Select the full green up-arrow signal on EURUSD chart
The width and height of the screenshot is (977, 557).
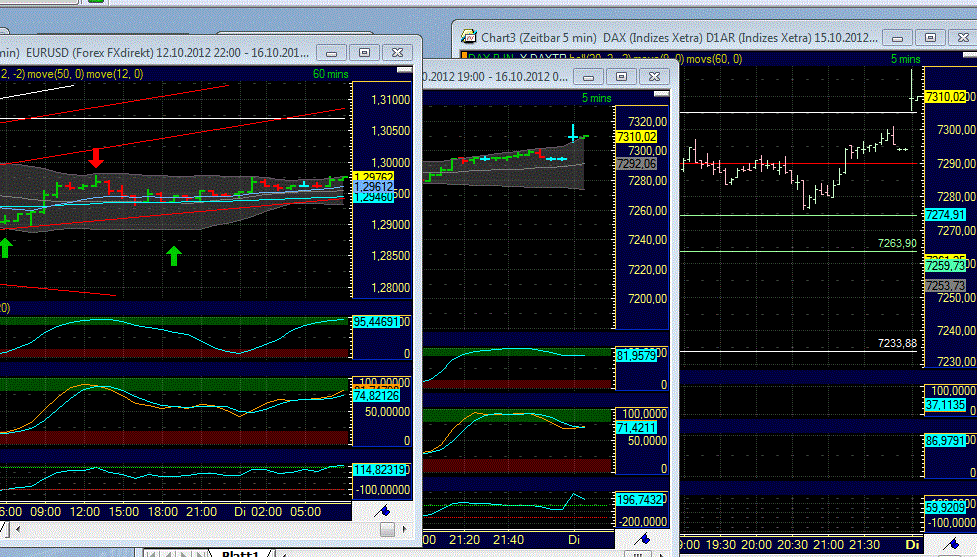pyautogui.click(x=174, y=255)
